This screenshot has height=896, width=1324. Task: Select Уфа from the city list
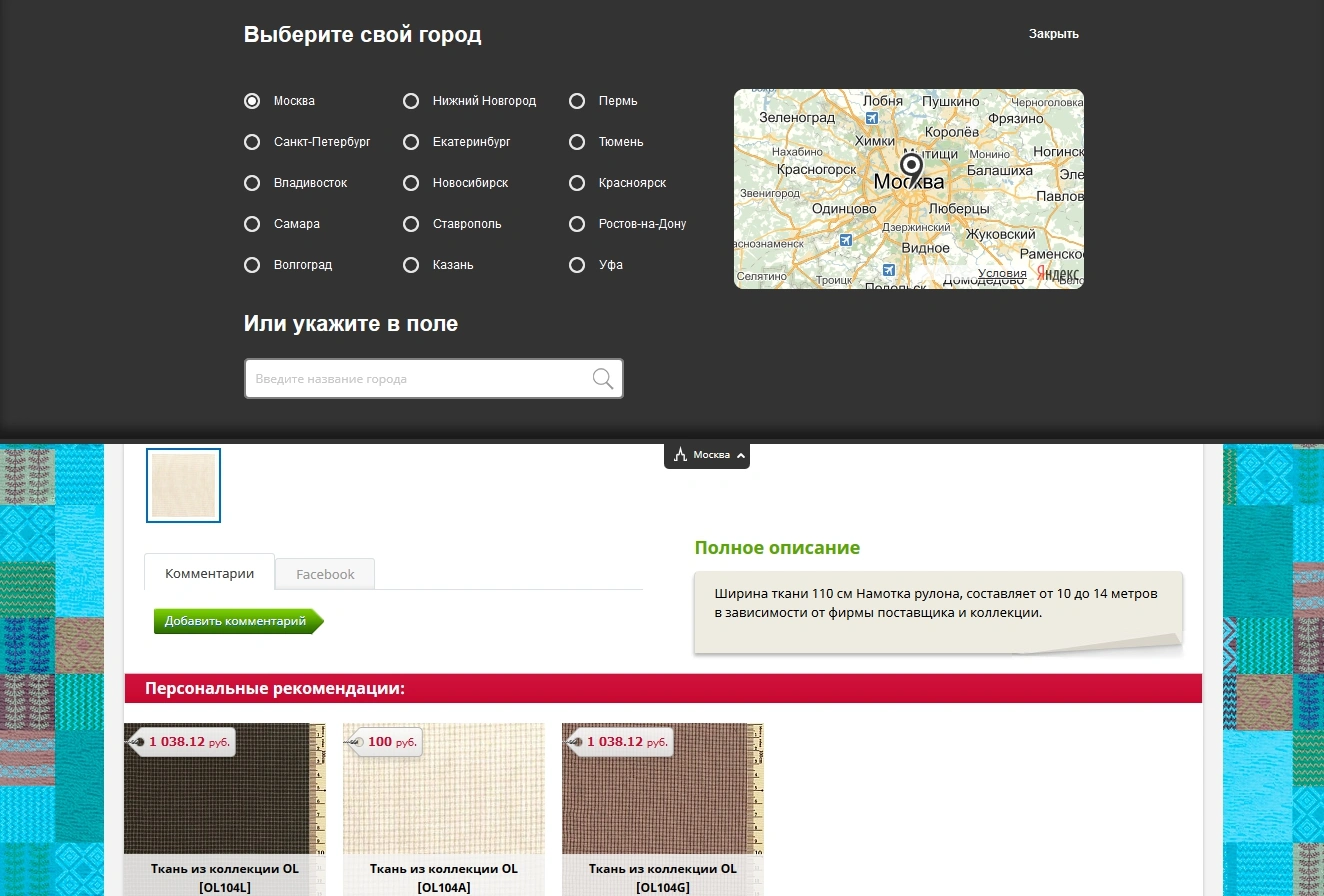click(x=577, y=265)
